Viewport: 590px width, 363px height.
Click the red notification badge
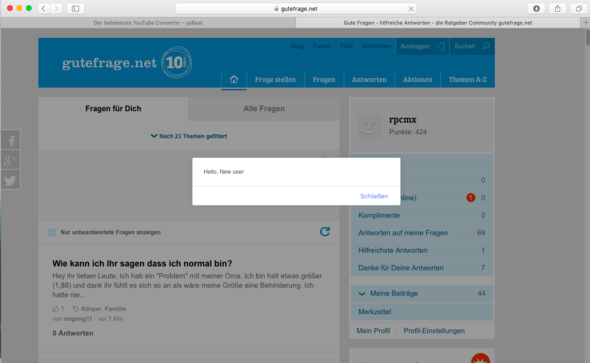[470, 197]
